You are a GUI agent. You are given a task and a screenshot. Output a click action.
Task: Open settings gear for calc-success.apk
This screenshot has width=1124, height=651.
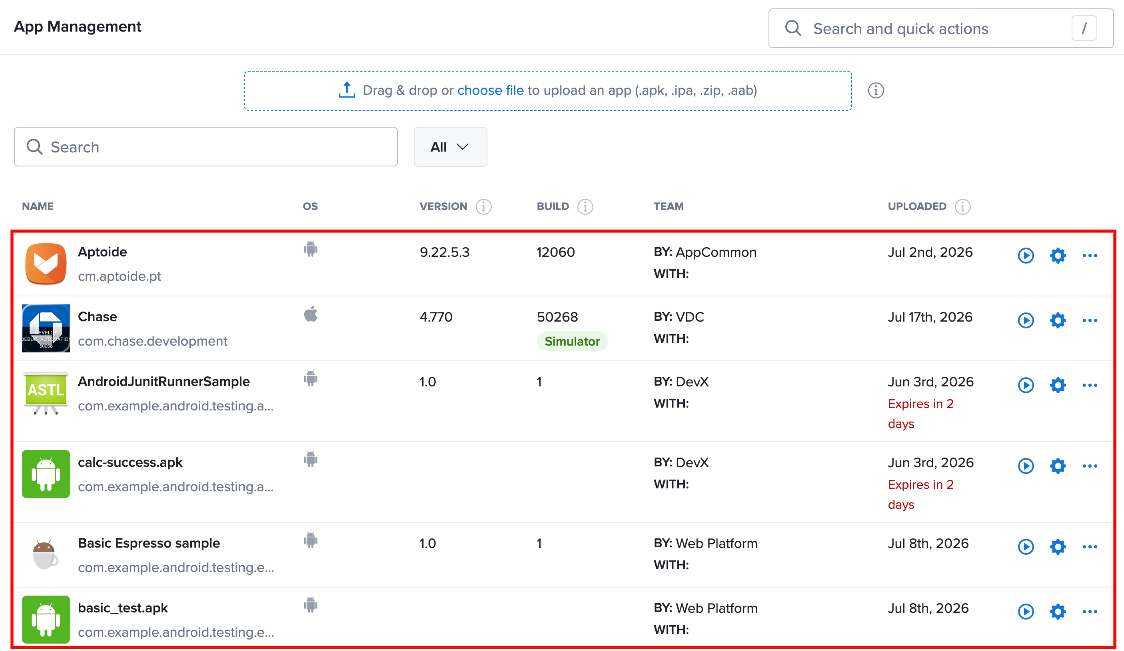[x=1057, y=466]
